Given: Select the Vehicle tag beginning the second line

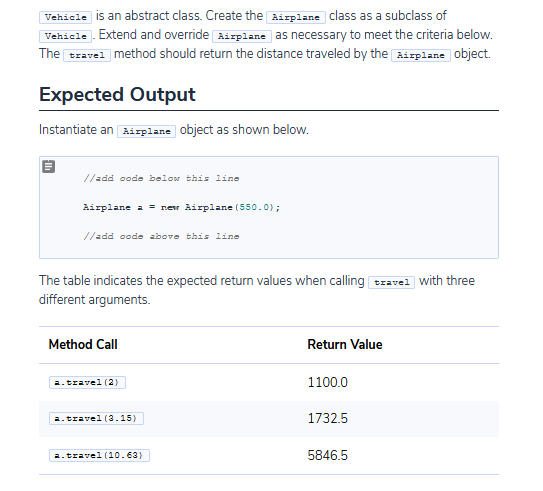Looking at the screenshot, I should [x=65, y=36].
